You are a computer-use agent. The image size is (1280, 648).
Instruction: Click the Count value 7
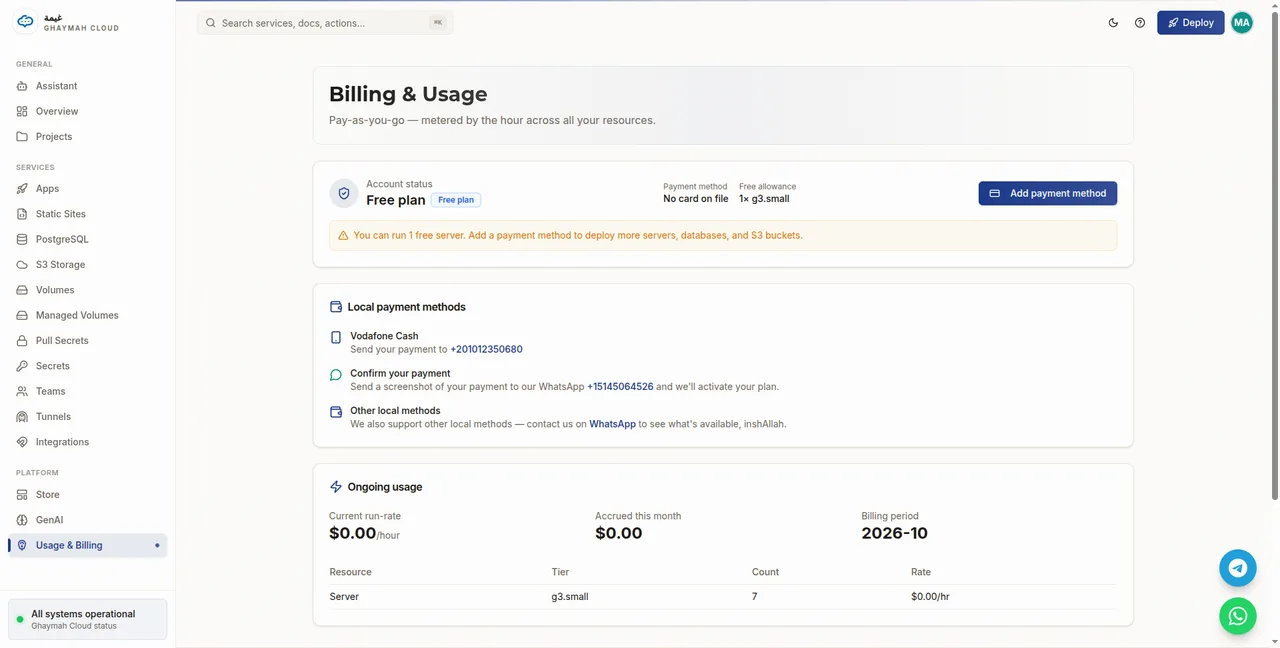[754, 597]
